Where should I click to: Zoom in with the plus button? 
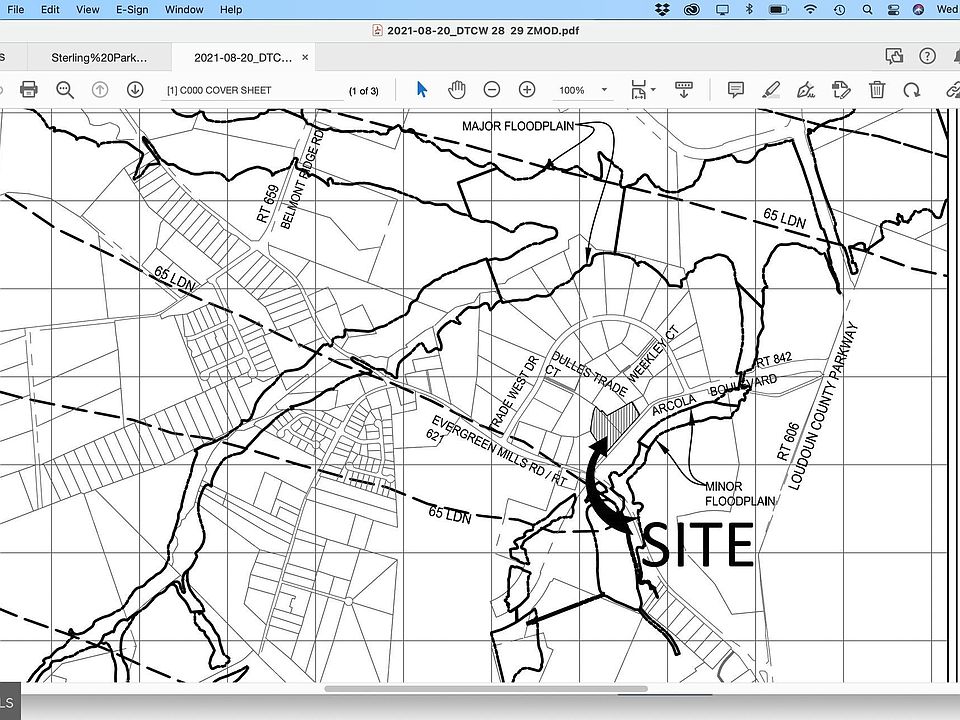527,89
